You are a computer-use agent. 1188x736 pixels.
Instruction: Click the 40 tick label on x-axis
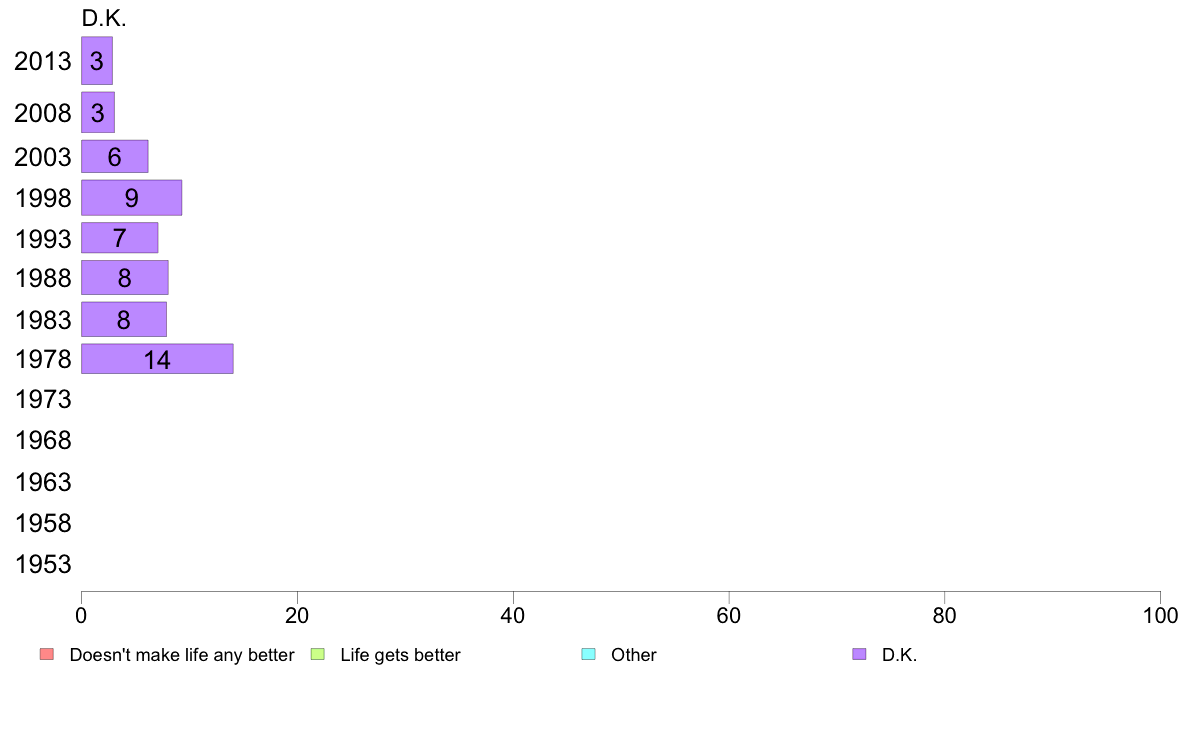pos(513,615)
